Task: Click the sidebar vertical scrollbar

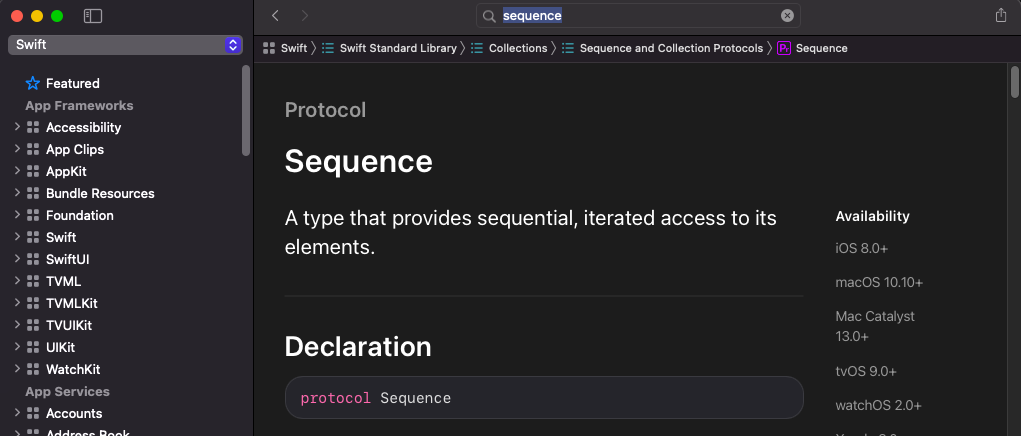Action: click(x=246, y=110)
